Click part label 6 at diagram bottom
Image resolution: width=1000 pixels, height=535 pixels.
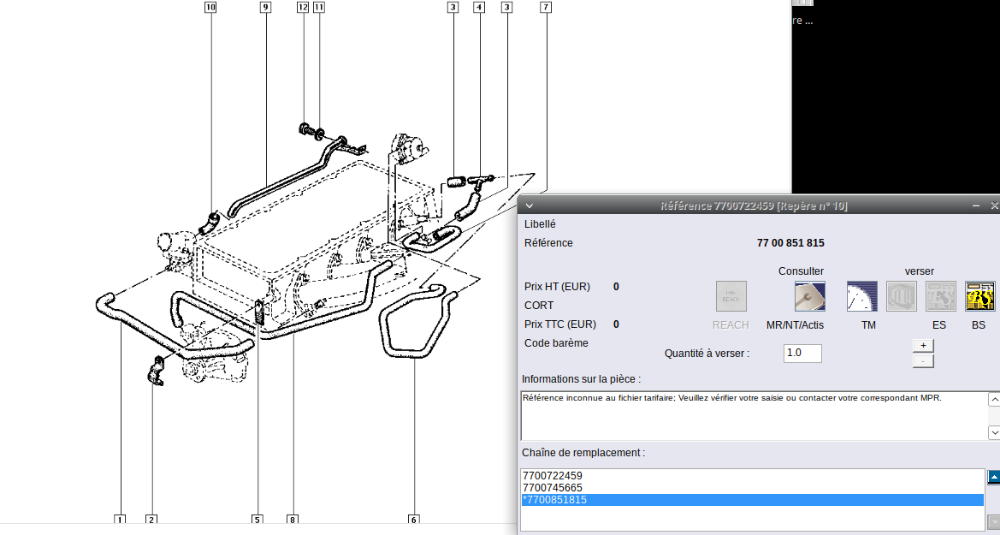point(413,519)
